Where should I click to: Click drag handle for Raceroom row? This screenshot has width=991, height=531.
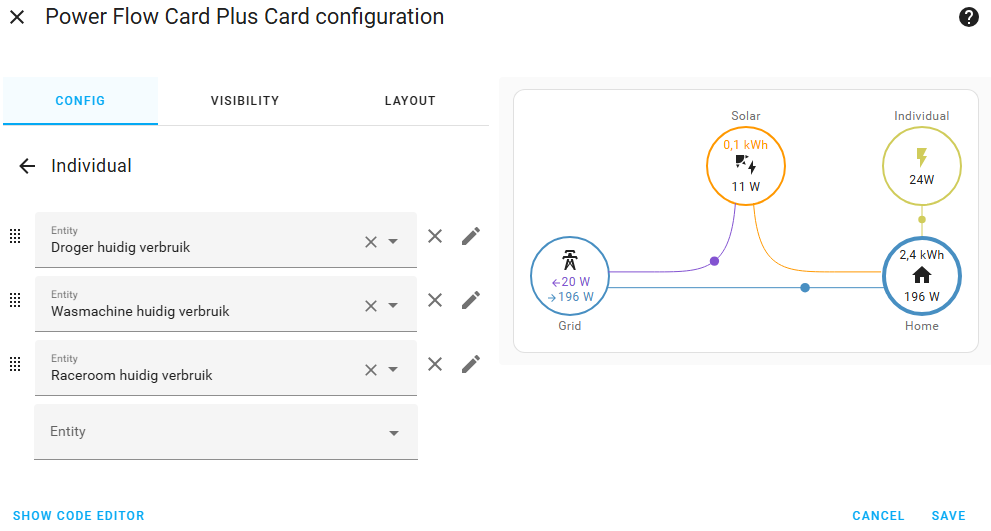[15, 364]
